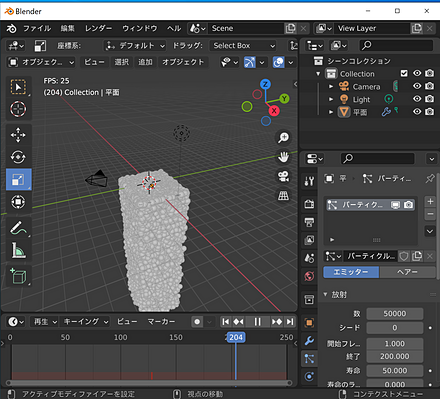Select the Rotate tool
The image size is (440, 399).
pos(18,157)
